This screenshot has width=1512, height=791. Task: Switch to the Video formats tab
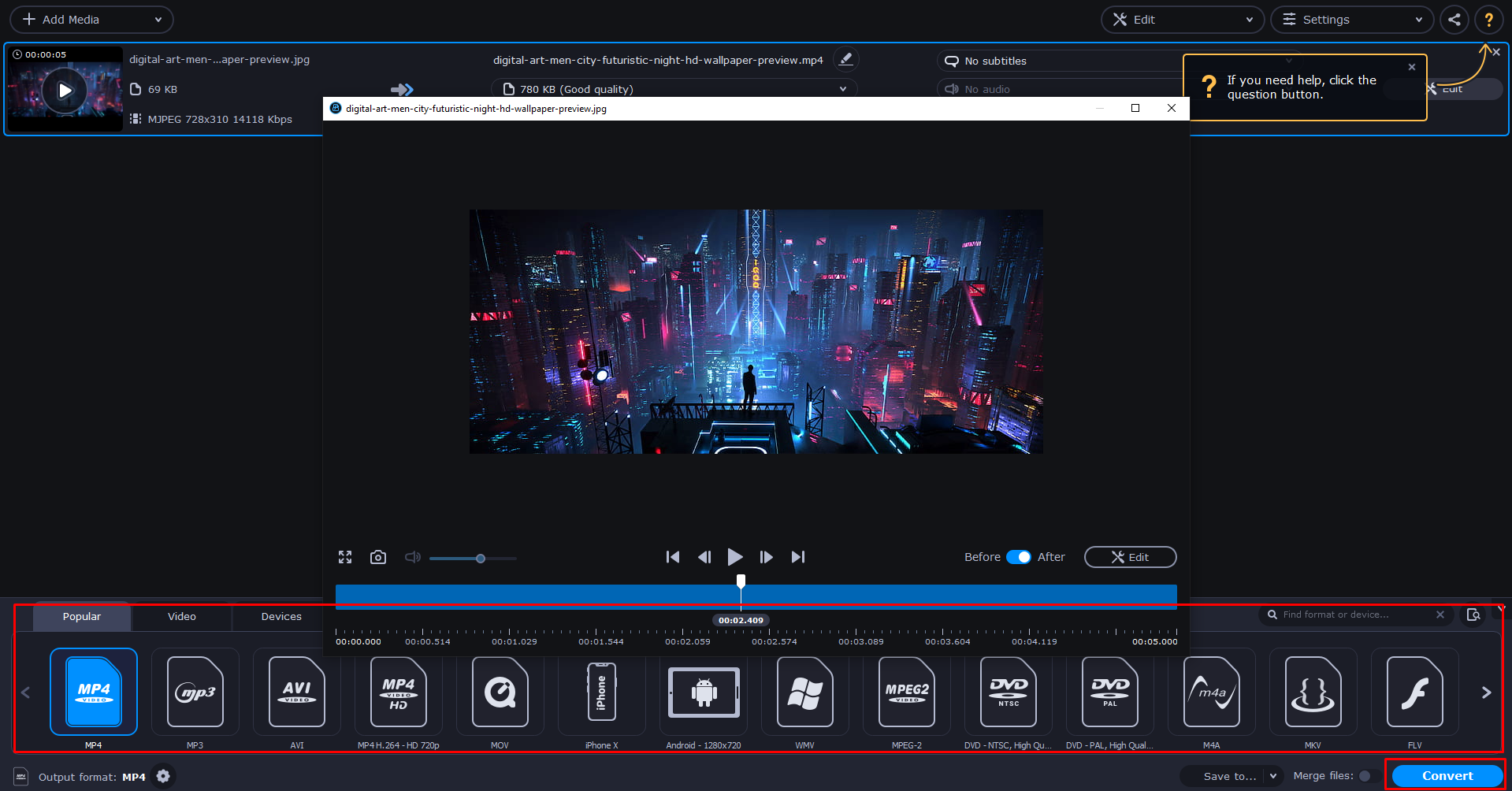pyautogui.click(x=182, y=617)
